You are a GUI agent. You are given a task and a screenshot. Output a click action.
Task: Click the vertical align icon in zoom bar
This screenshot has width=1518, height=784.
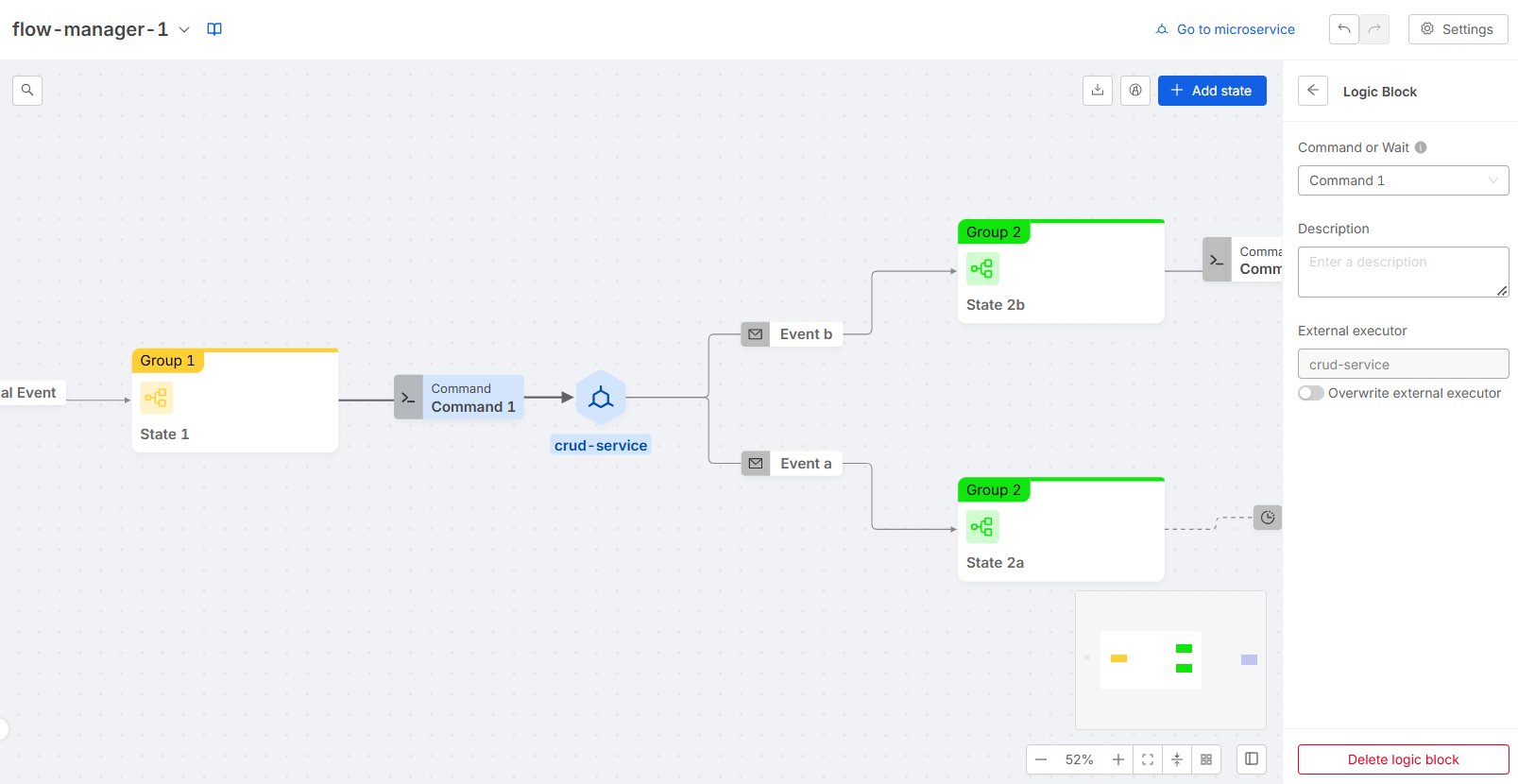pyautogui.click(x=1177, y=759)
